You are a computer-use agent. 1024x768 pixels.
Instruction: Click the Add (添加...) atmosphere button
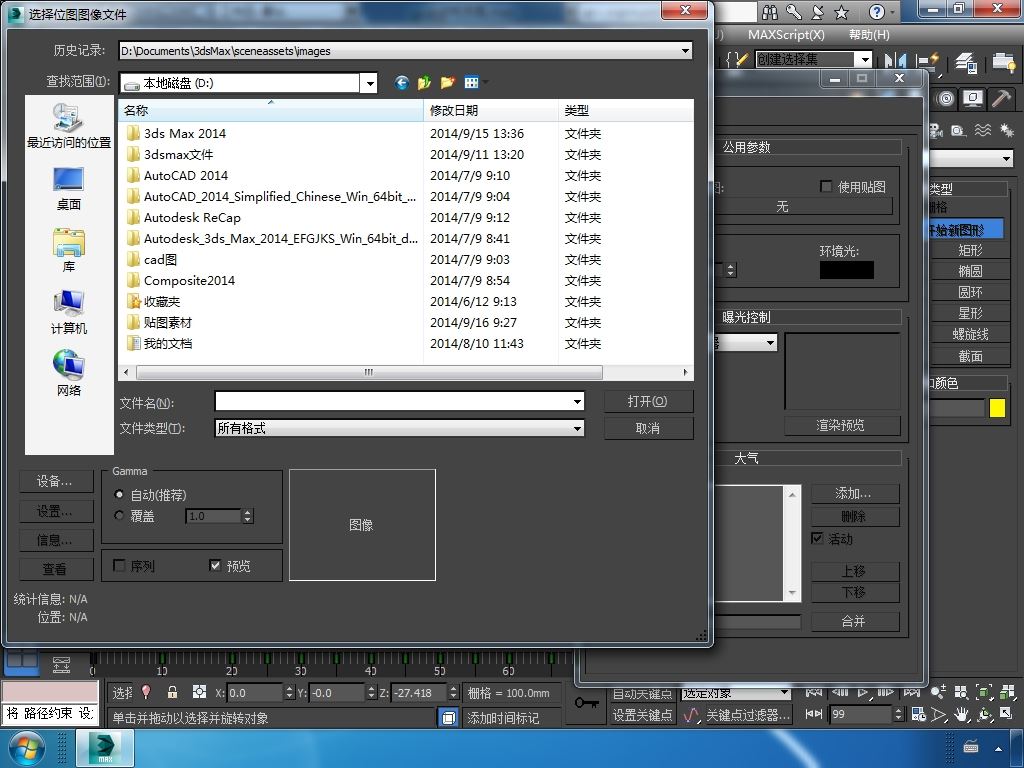pyautogui.click(x=855, y=493)
